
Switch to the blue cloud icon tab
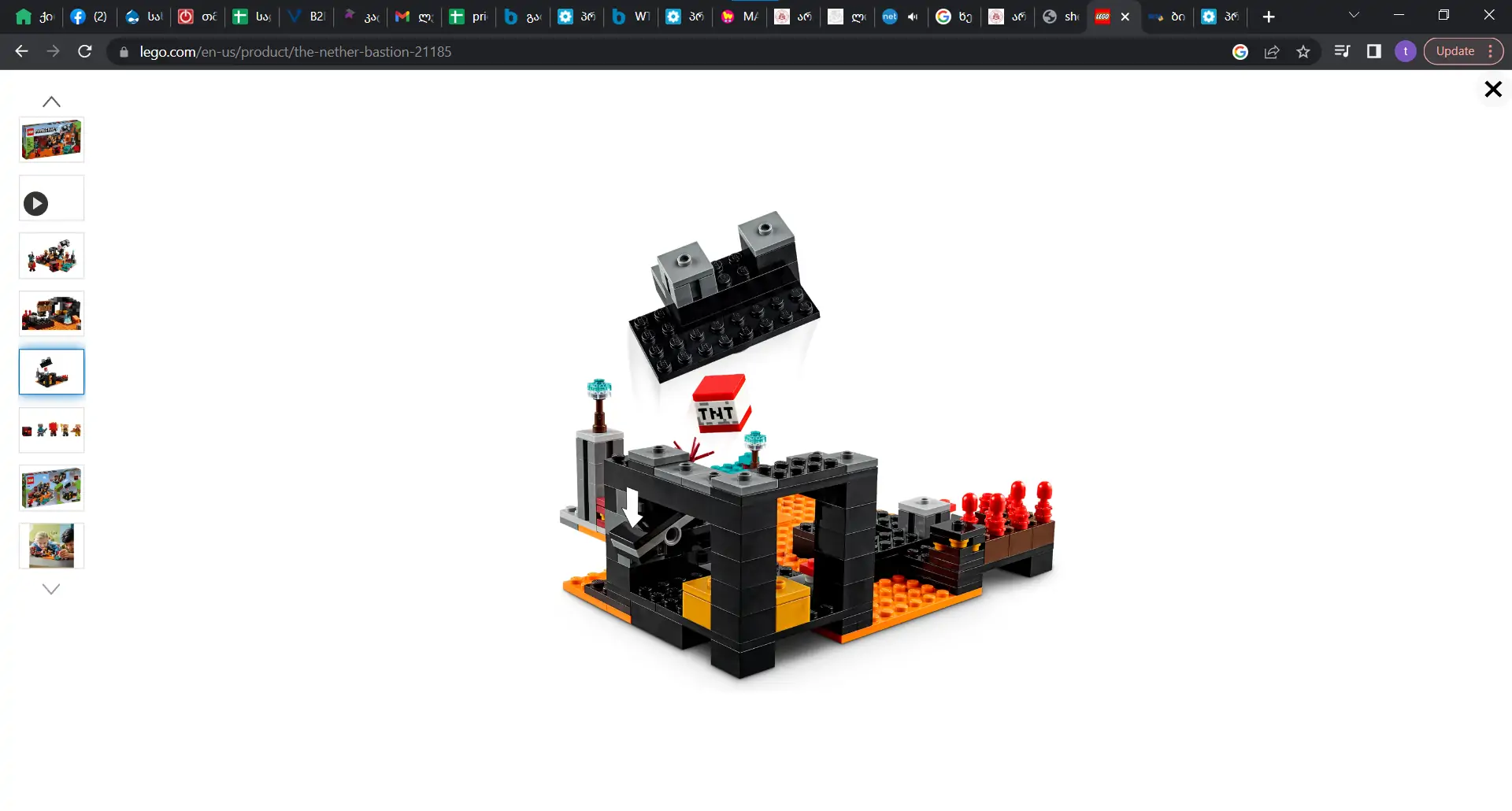tap(143, 17)
